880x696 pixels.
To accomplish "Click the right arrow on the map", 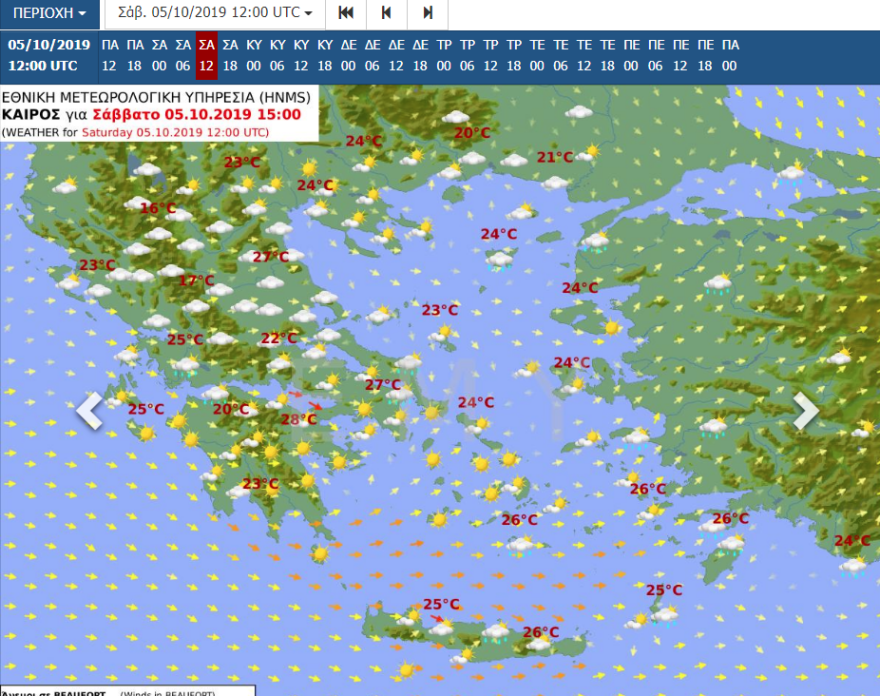I will pos(806,411).
